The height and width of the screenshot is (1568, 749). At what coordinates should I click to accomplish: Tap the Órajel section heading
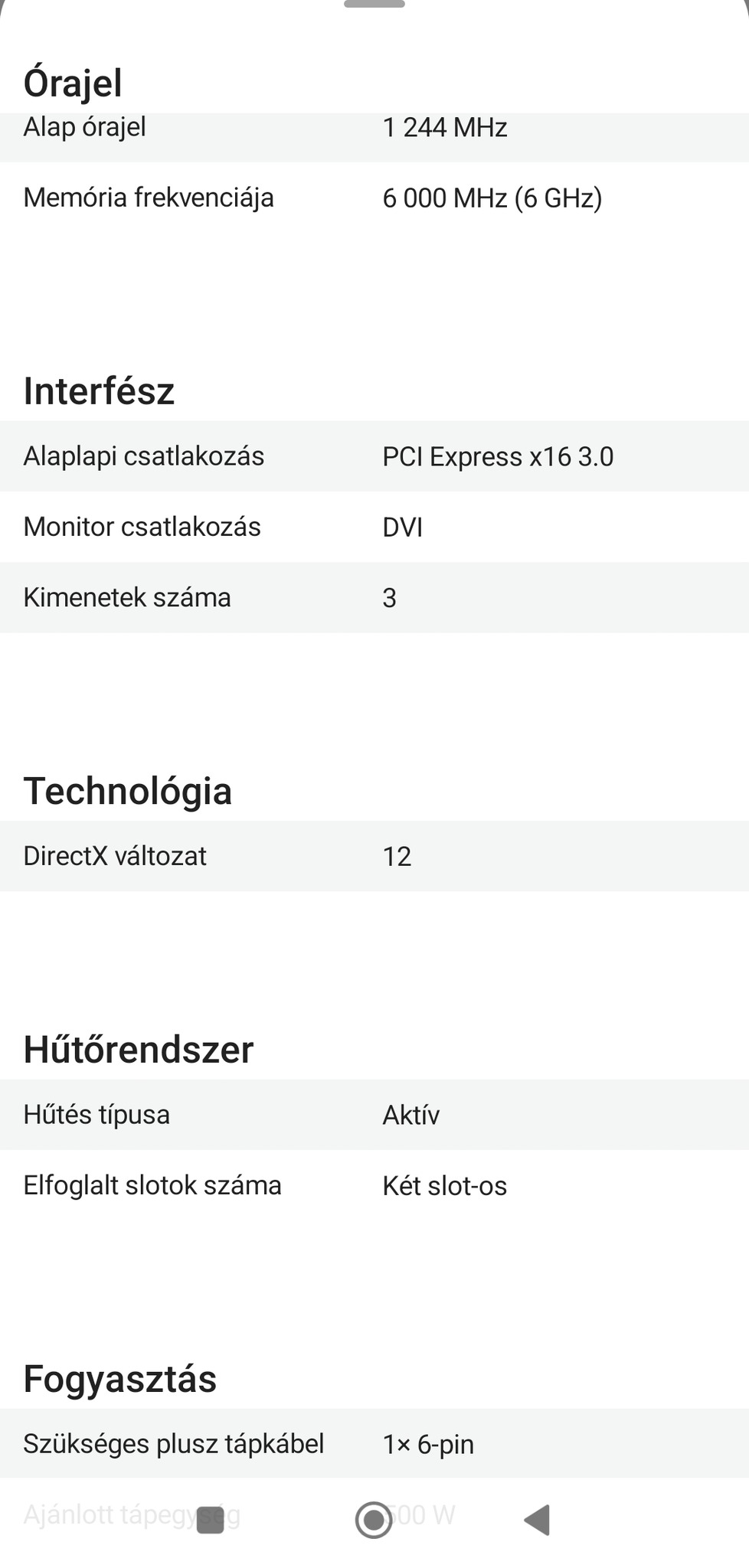(x=73, y=83)
